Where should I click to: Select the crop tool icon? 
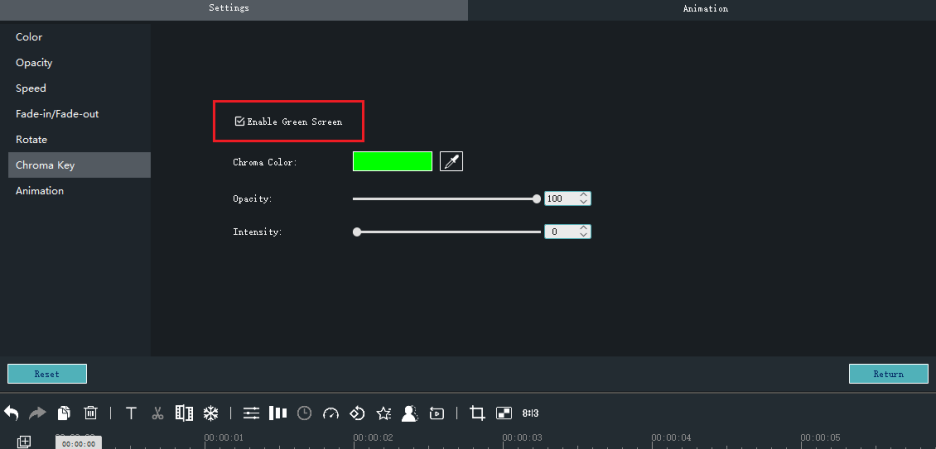pos(477,413)
